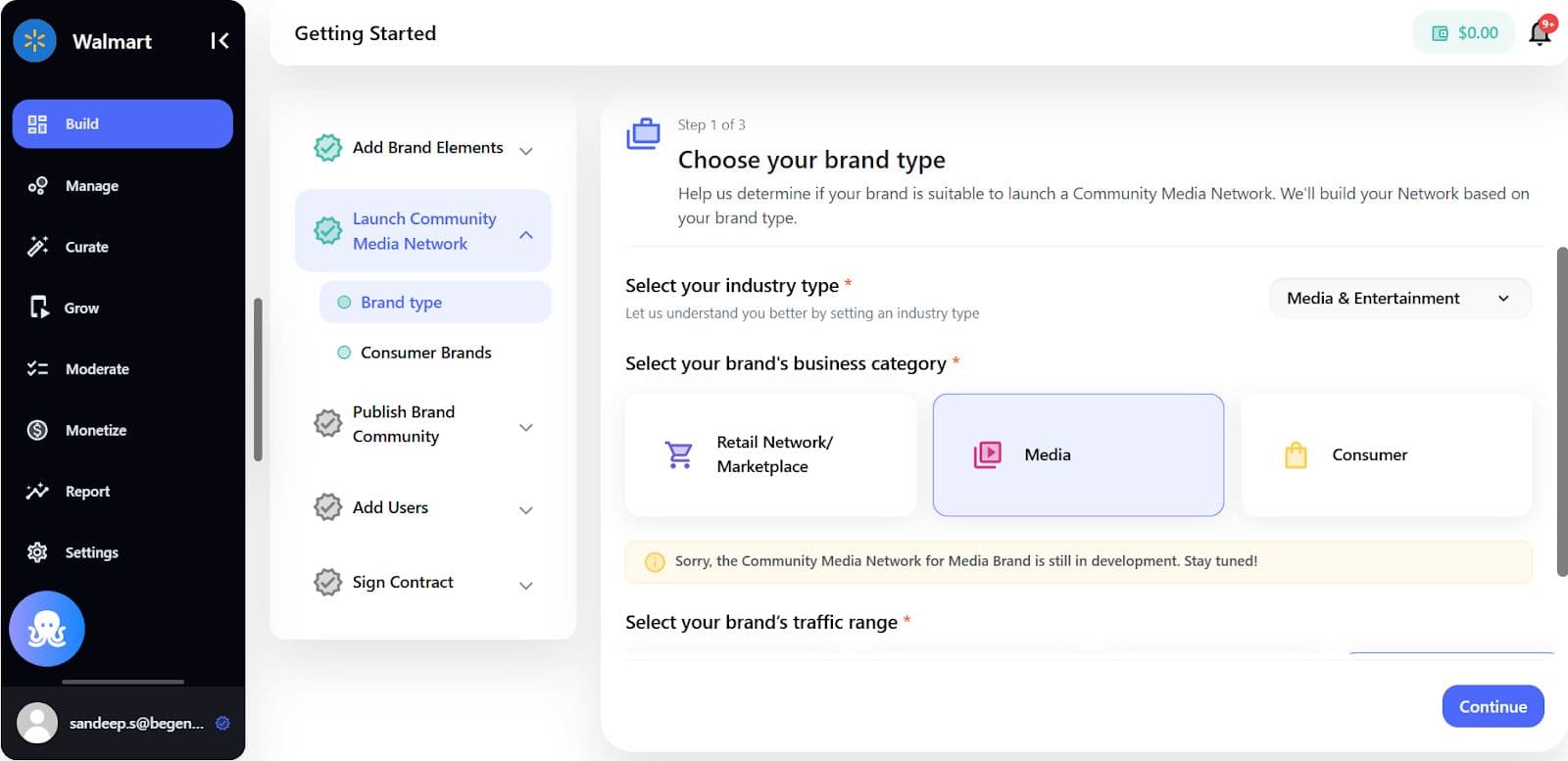The height and width of the screenshot is (761, 1568).
Task: Click the Settings gear icon
Action: [37, 552]
